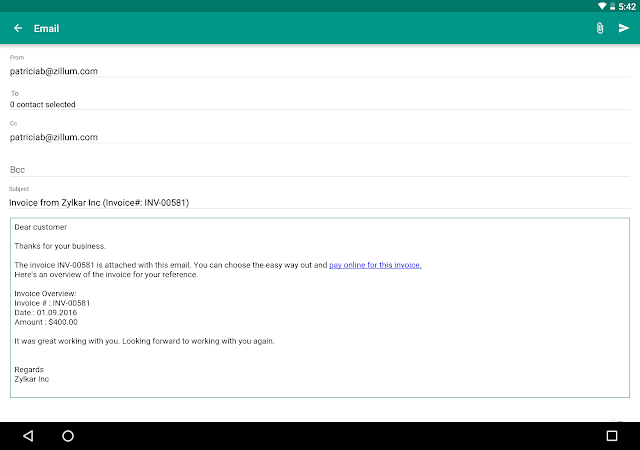Click the Subject field label
Image resolution: width=640 pixels, height=450 pixels.
19,189
